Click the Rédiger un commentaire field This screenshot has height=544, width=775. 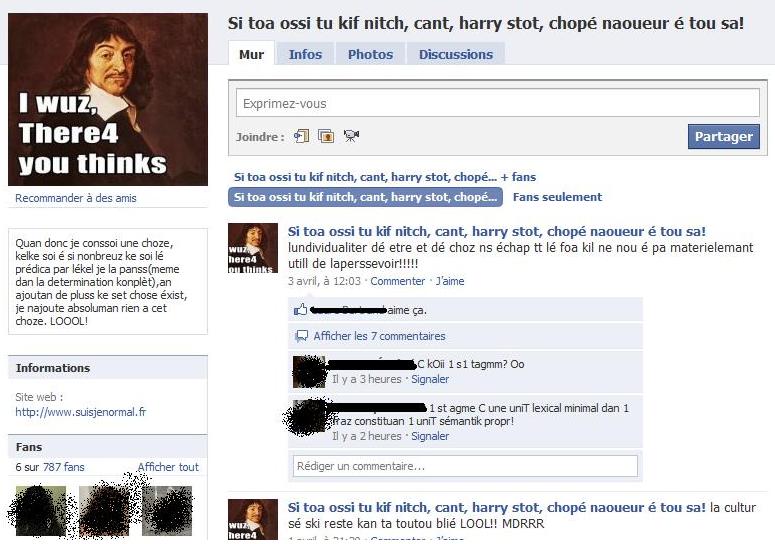465,466
